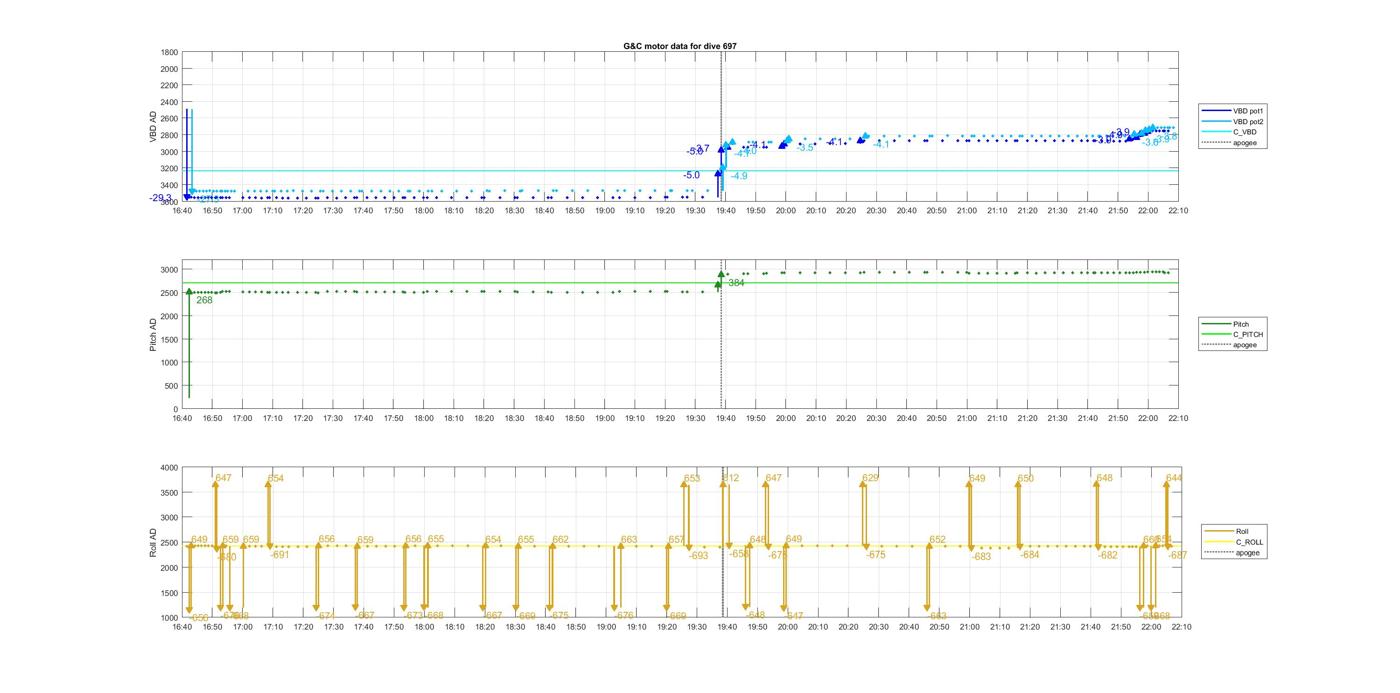Click the '2400' tick on VBD axis
This screenshot has height=693, width=1400.
[x=169, y=102]
